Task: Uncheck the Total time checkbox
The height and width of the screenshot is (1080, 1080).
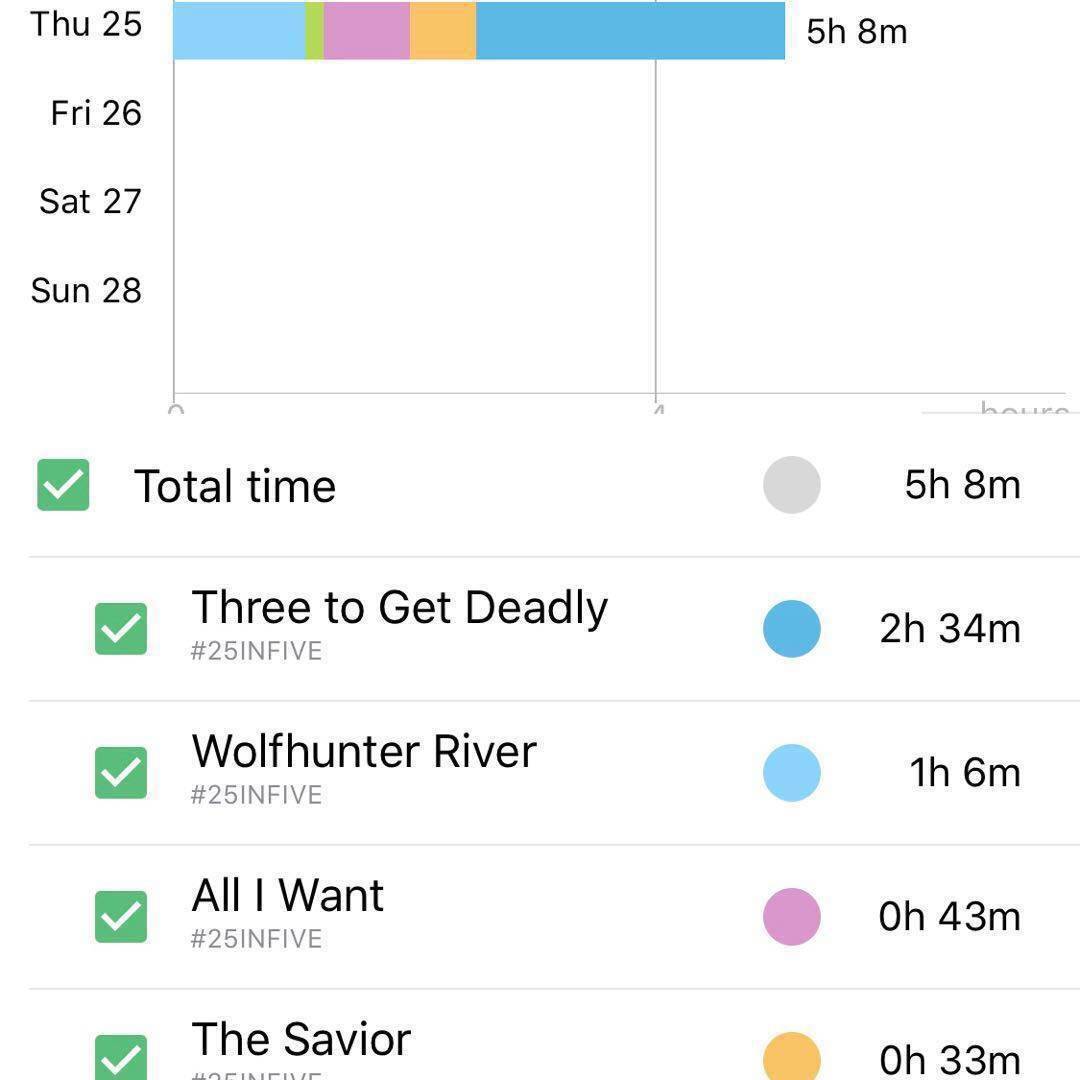Action: pyautogui.click(x=63, y=485)
